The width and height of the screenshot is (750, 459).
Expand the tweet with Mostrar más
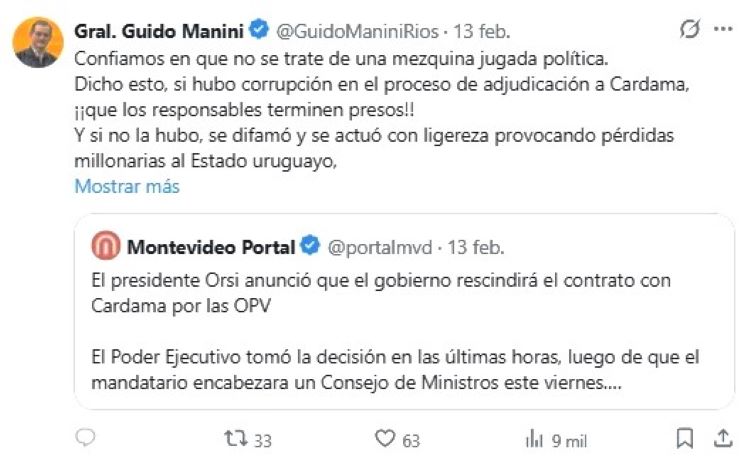pos(127,186)
